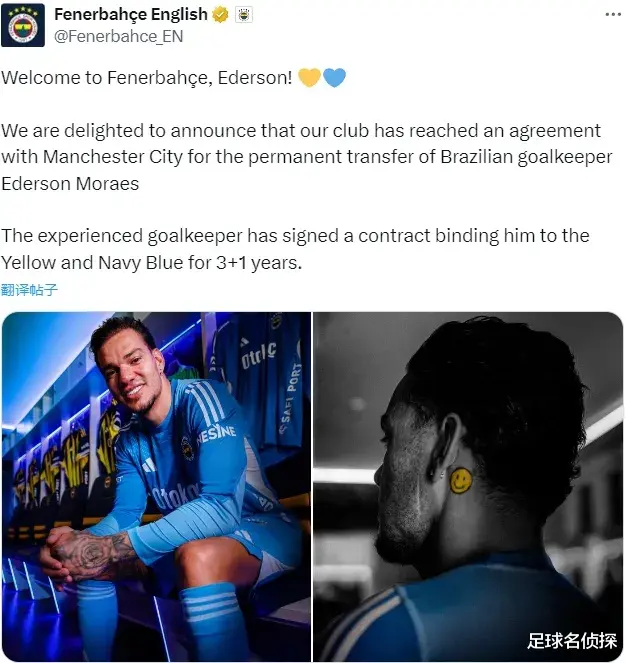The image size is (627, 663).
Task: Open the three-dot more options menu
Action: 613,15
